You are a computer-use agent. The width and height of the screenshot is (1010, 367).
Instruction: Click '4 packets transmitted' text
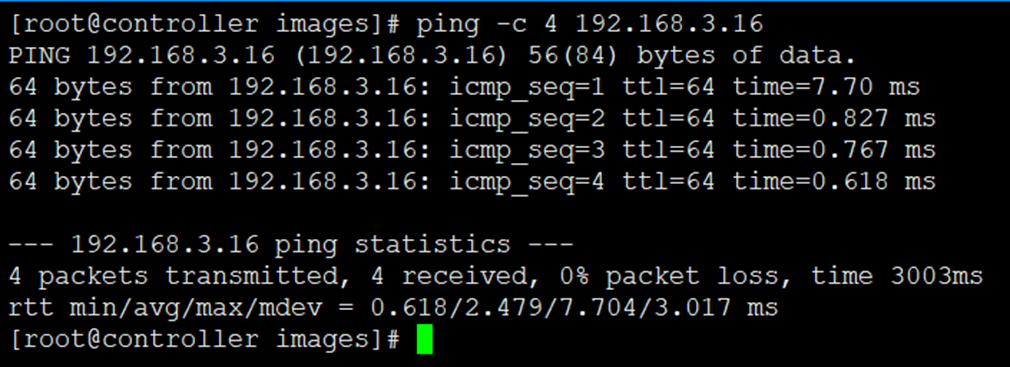pyautogui.click(x=175, y=277)
